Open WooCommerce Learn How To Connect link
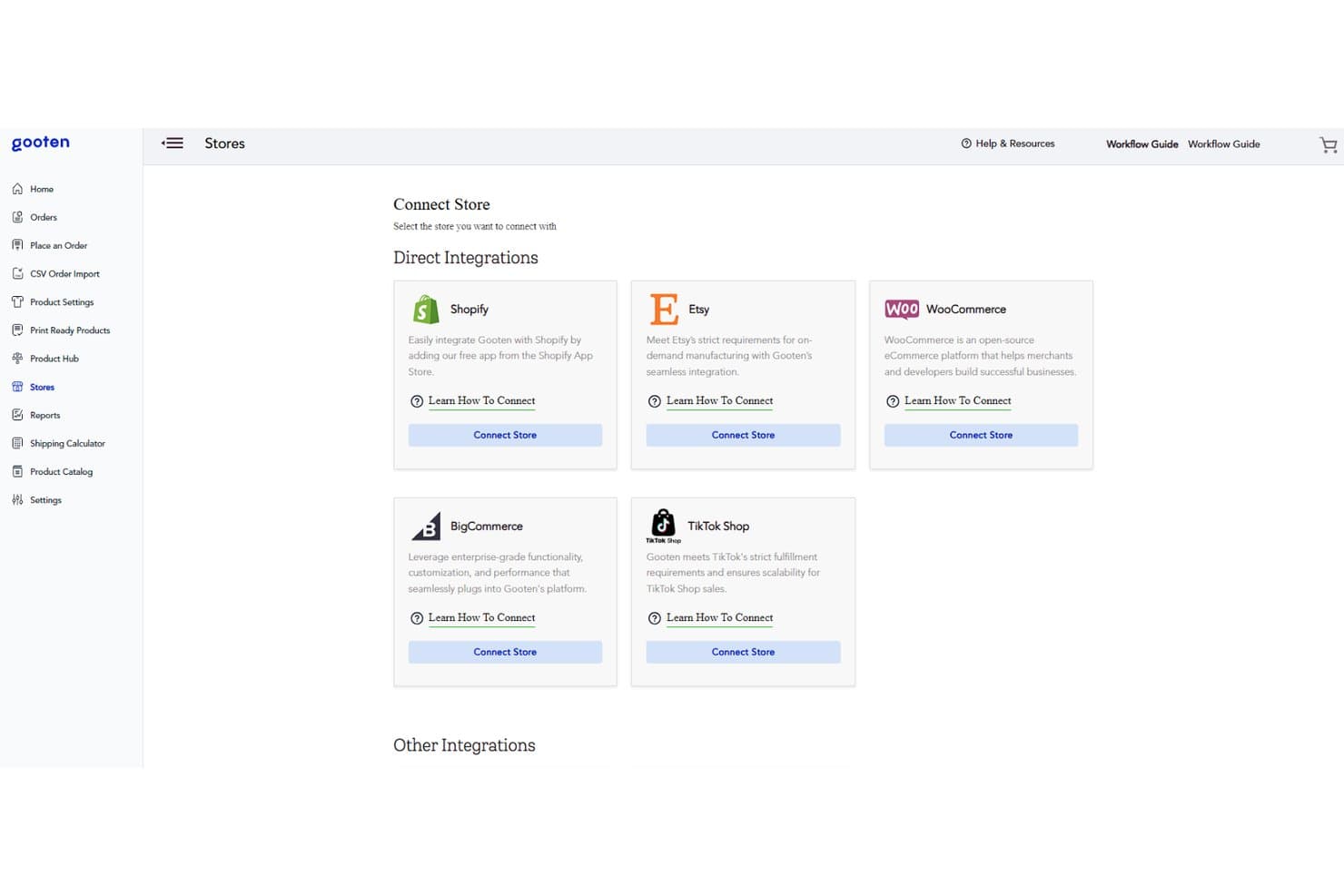The height and width of the screenshot is (896, 1344). (x=957, y=401)
